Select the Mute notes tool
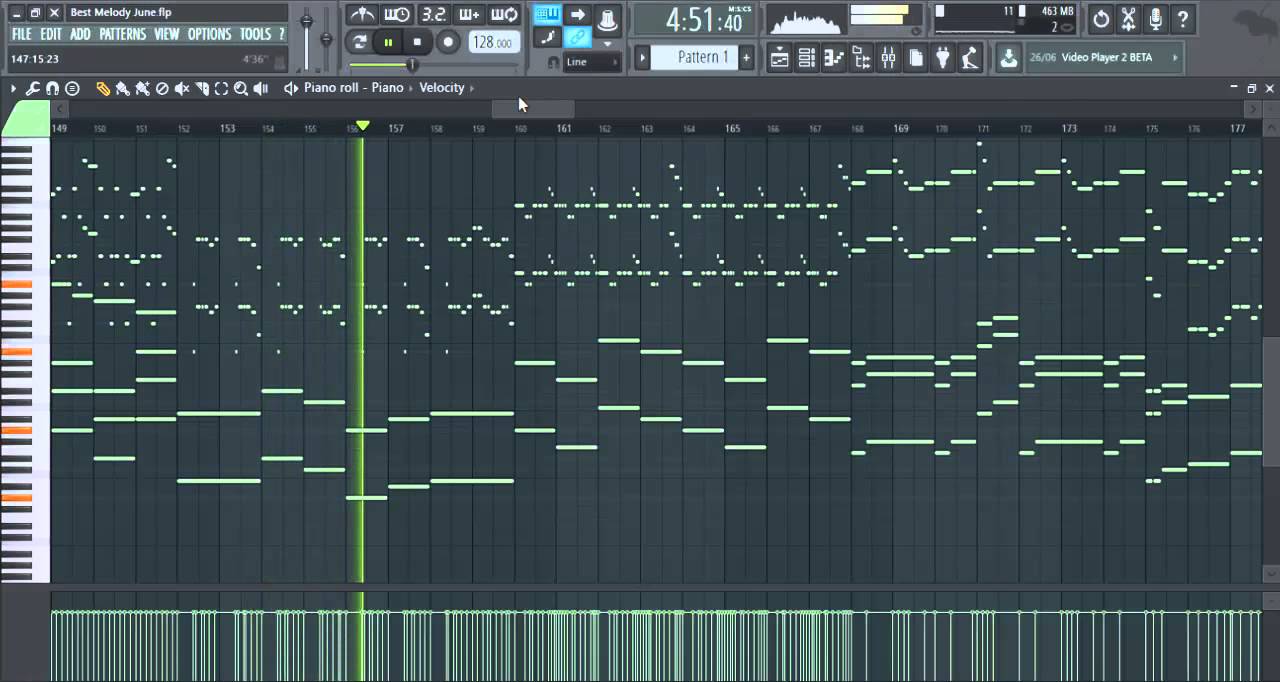Viewport: 1280px width, 682px height. pyautogui.click(x=182, y=88)
